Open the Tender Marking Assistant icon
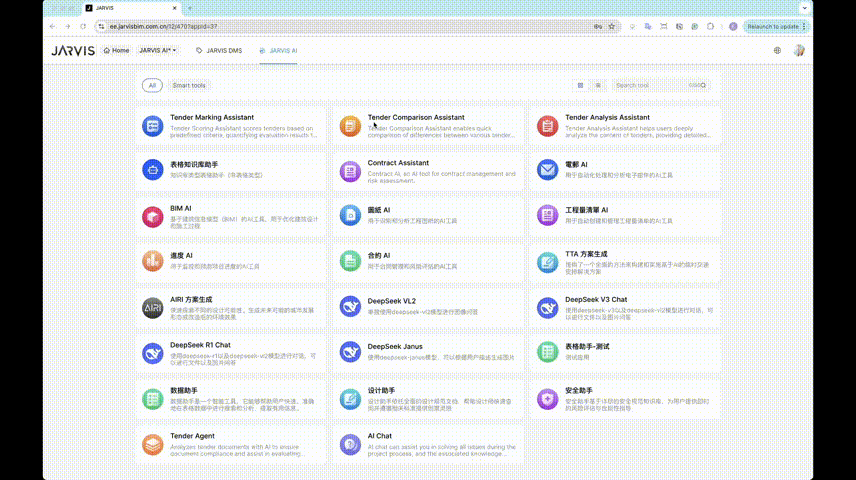This screenshot has width=856, height=480. 152,125
